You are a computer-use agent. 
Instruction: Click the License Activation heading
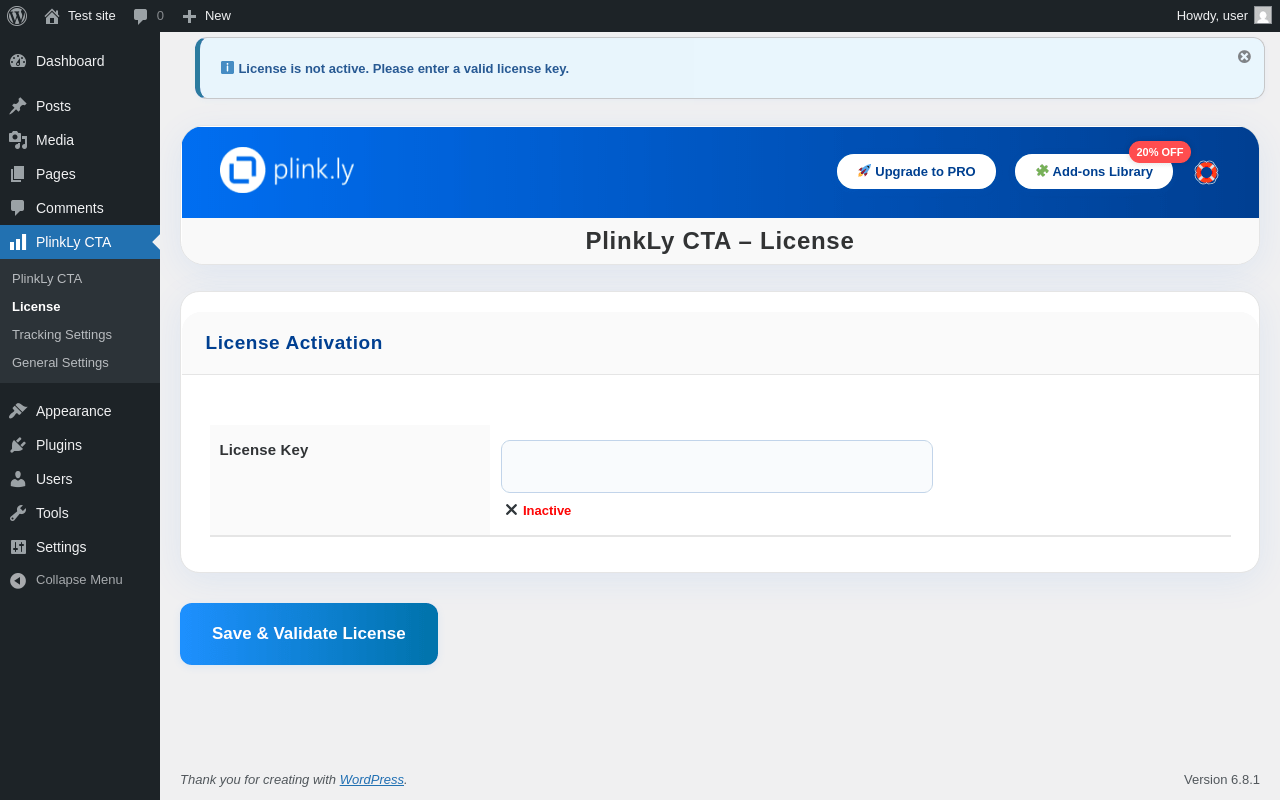294,343
